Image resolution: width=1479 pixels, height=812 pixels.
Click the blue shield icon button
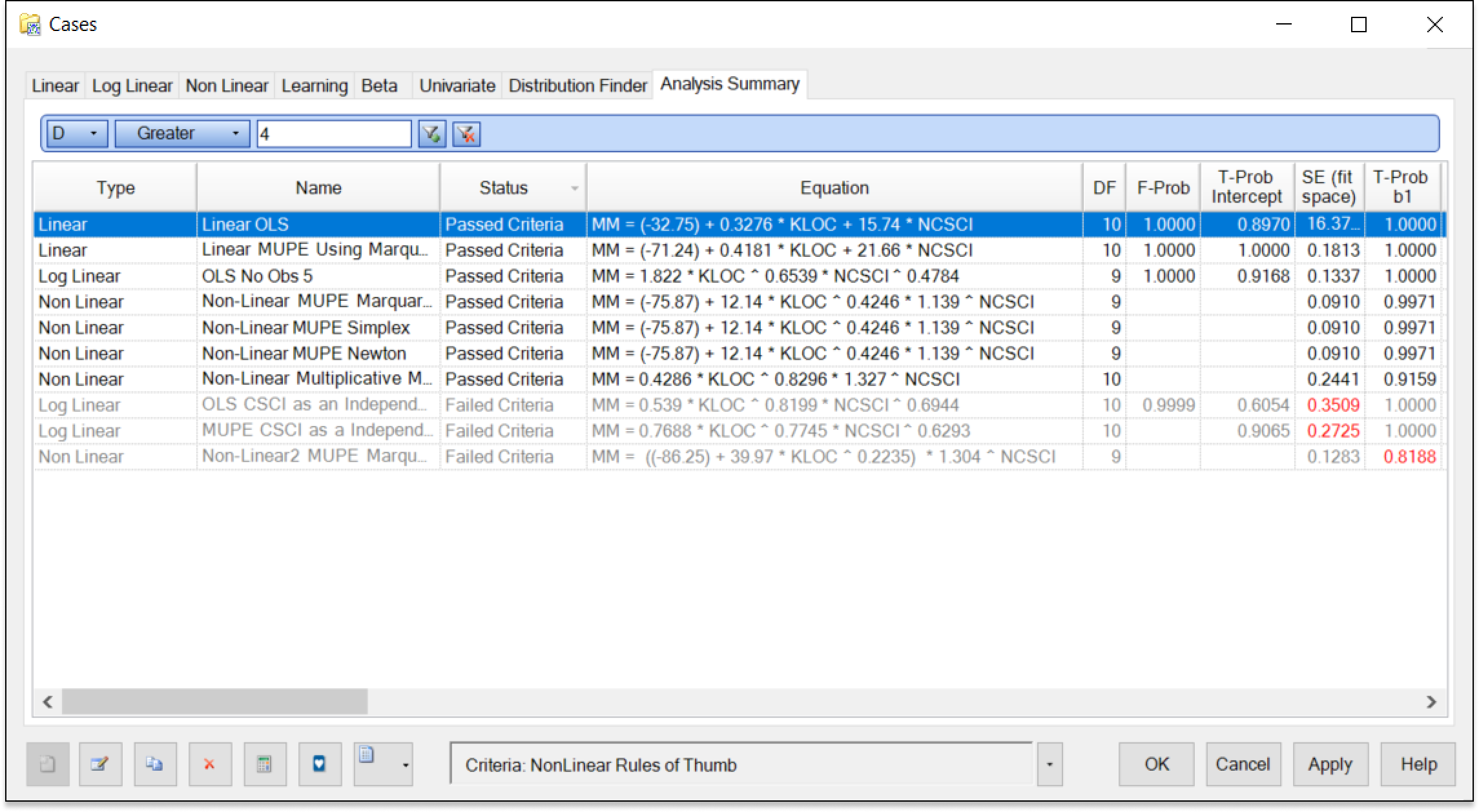tap(320, 764)
